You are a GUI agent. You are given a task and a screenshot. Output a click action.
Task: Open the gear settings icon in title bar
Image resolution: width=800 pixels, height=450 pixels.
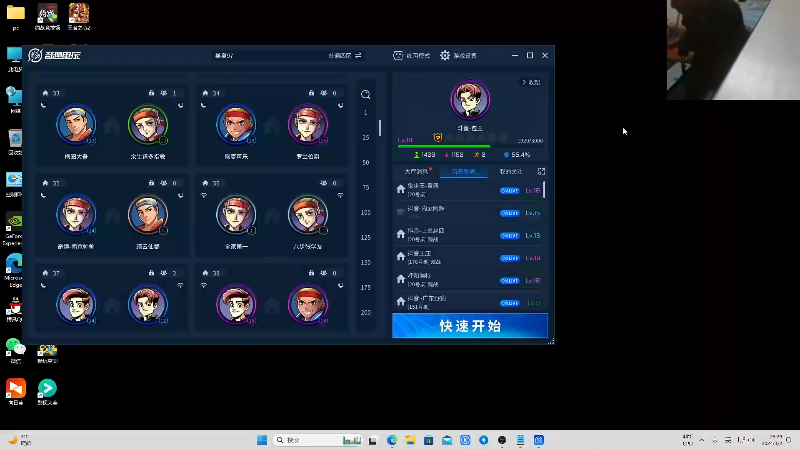point(445,55)
